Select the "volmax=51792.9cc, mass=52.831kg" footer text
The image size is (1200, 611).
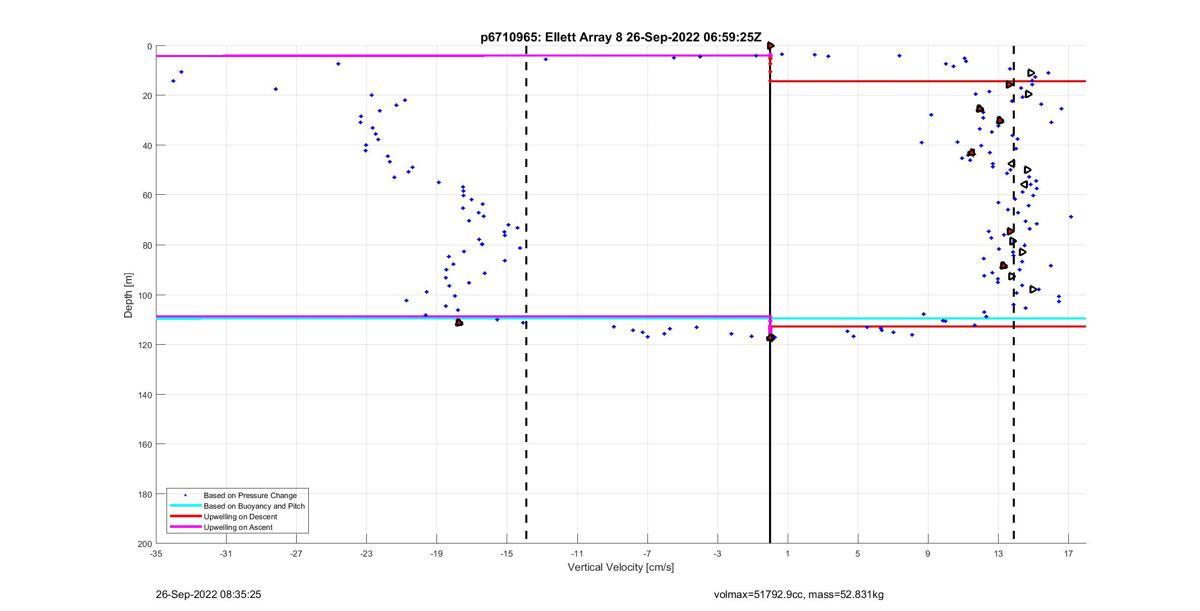[x=799, y=595]
